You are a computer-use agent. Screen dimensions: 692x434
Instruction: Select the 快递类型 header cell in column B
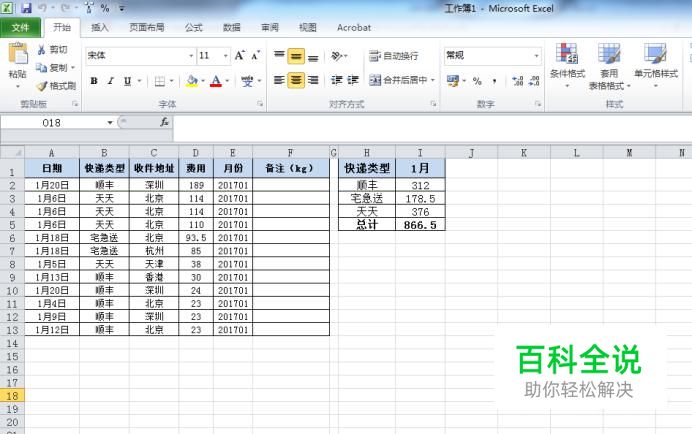tap(104, 168)
